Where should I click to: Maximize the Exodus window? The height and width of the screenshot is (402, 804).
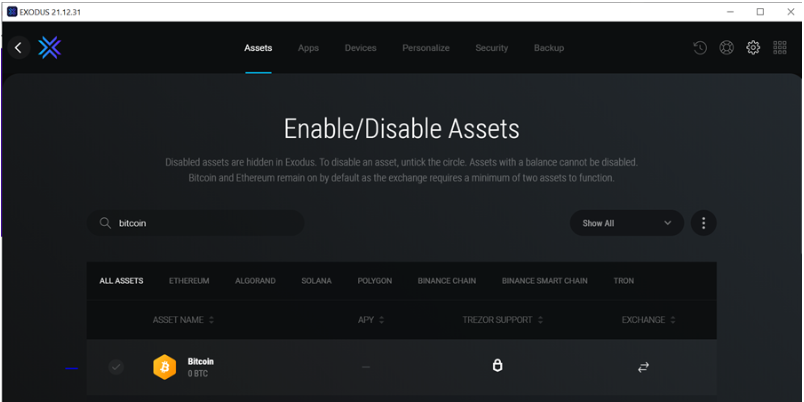point(760,12)
